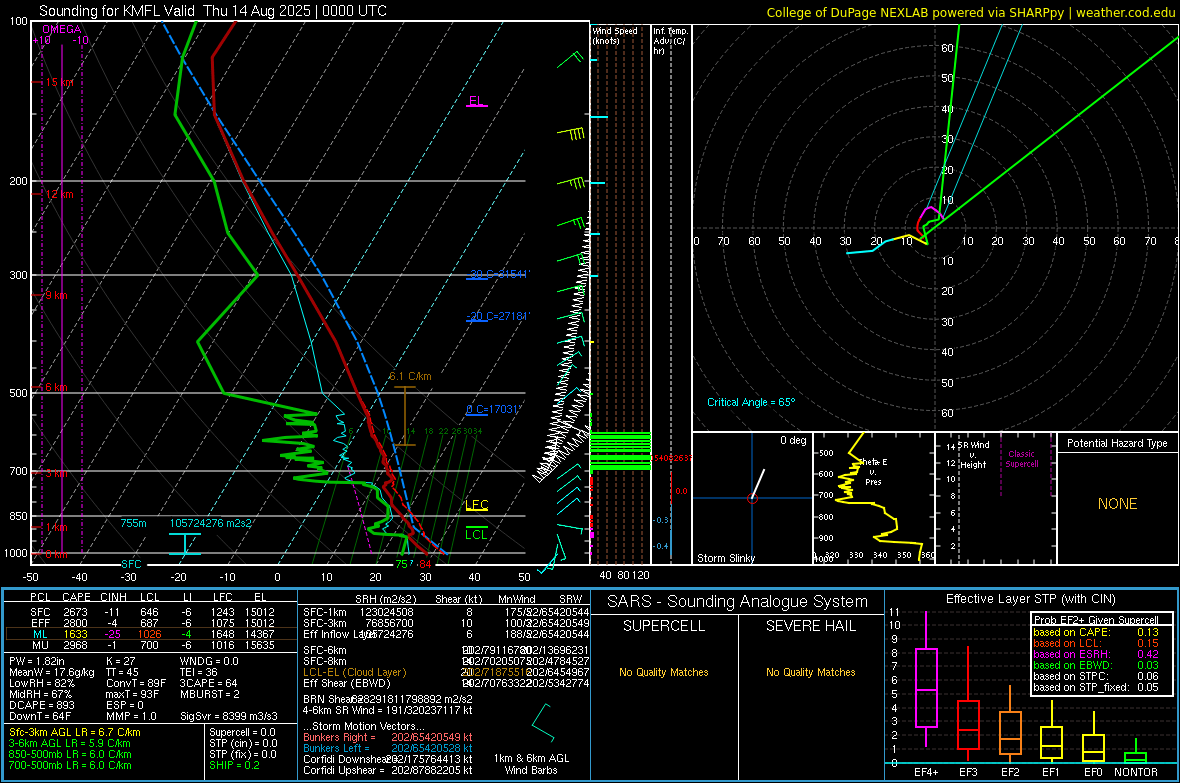Click the Bunkers Left storm motion line
Image resolution: width=1180 pixels, height=783 pixels.
click(388, 748)
